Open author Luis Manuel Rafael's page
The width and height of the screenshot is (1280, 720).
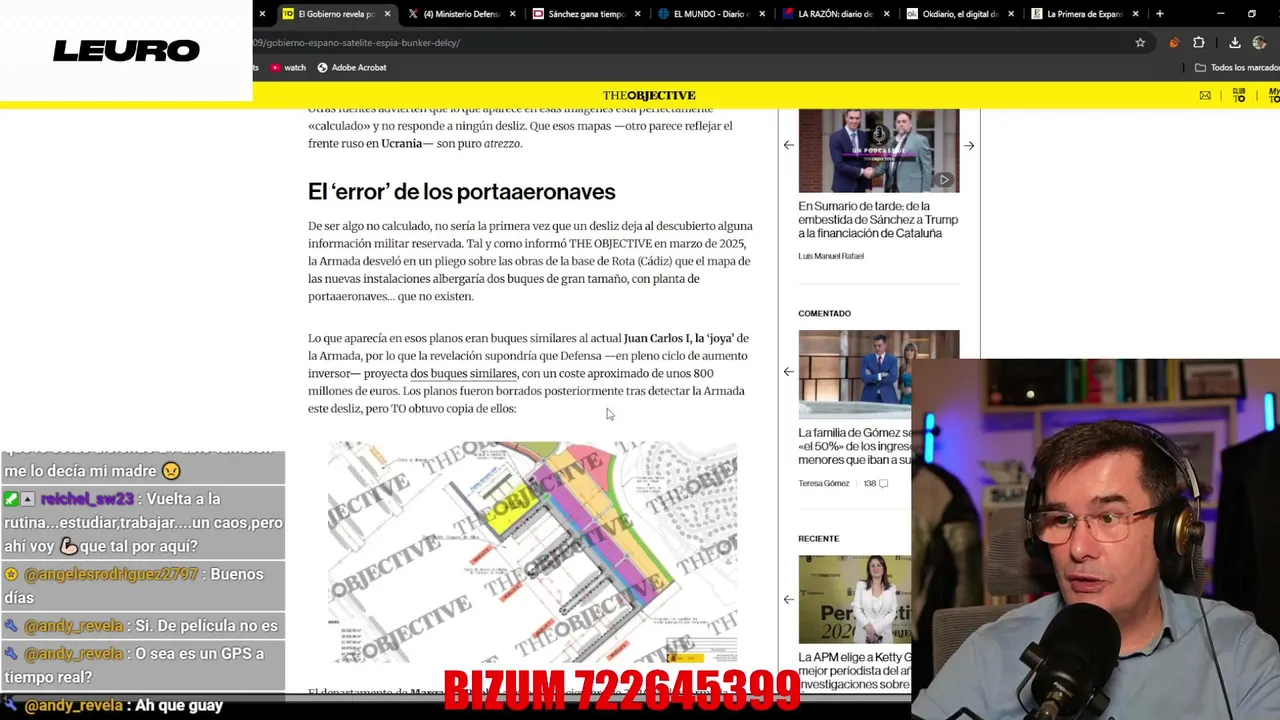point(831,256)
